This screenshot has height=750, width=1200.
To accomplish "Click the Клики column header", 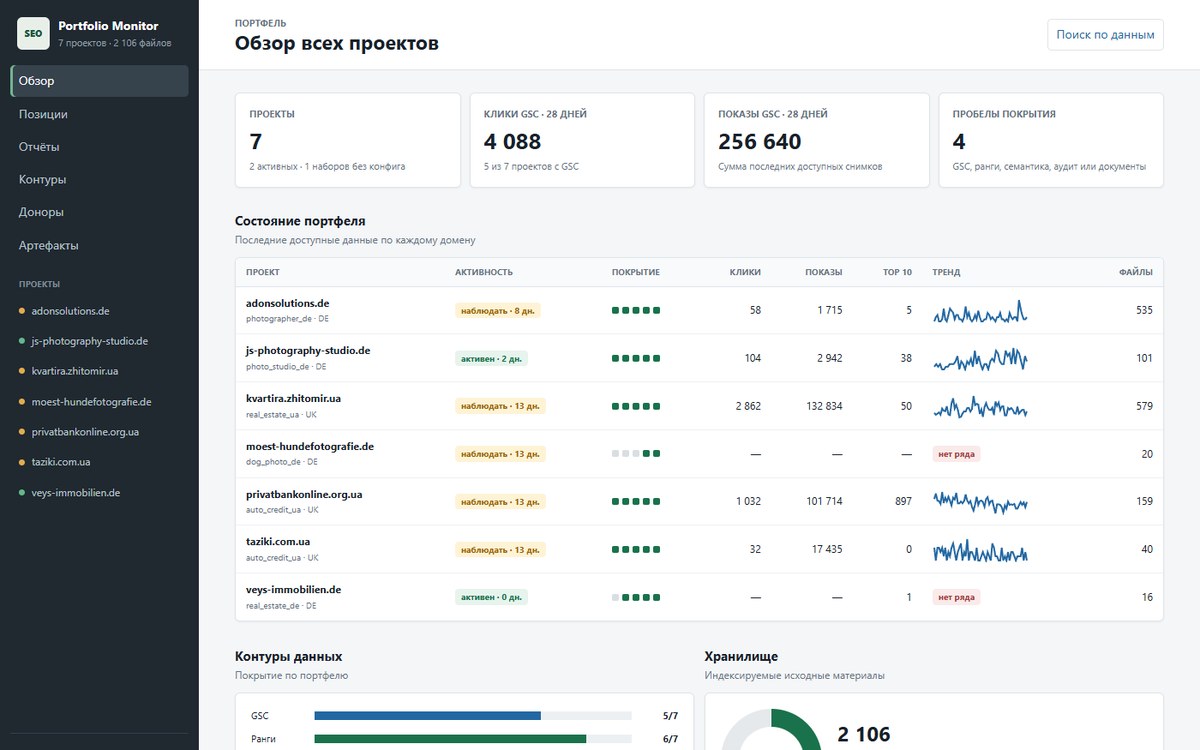I will pyautogui.click(x=745, y=272).
